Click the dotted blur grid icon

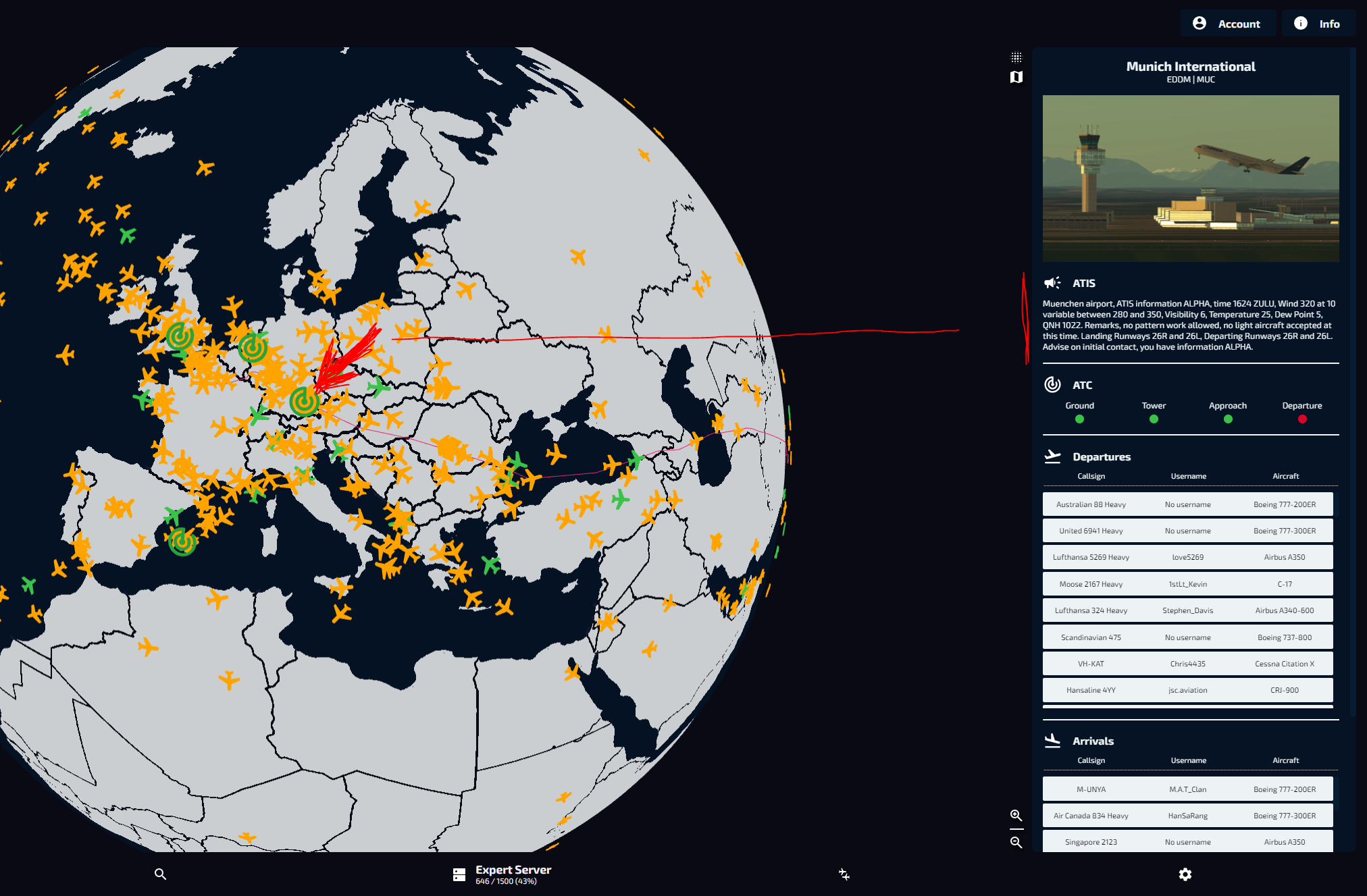(1016, 57)
